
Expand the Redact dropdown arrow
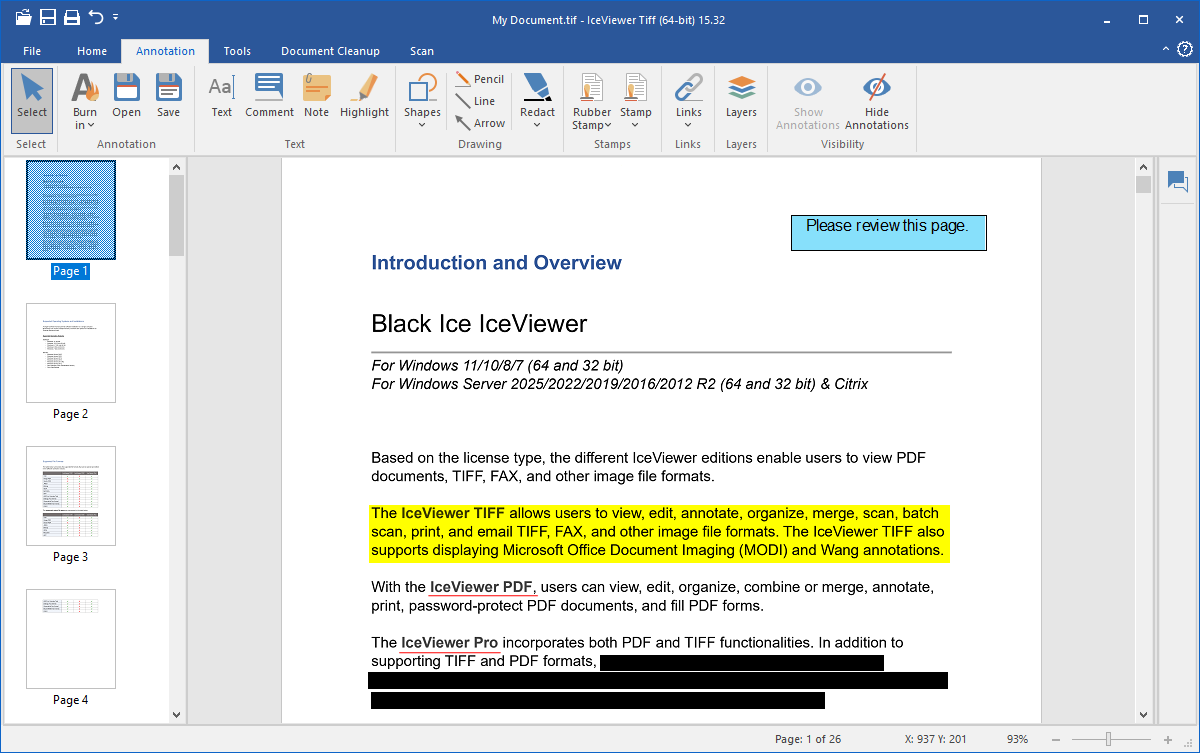537,126
